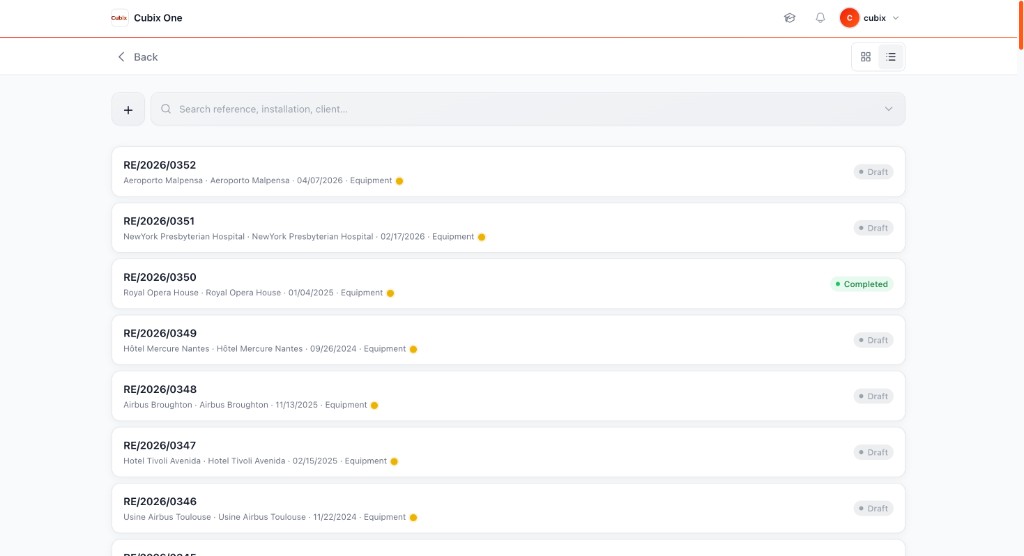Open record RE/2026/0347
Screen dimensions: 1024x556
click(508, 452)
